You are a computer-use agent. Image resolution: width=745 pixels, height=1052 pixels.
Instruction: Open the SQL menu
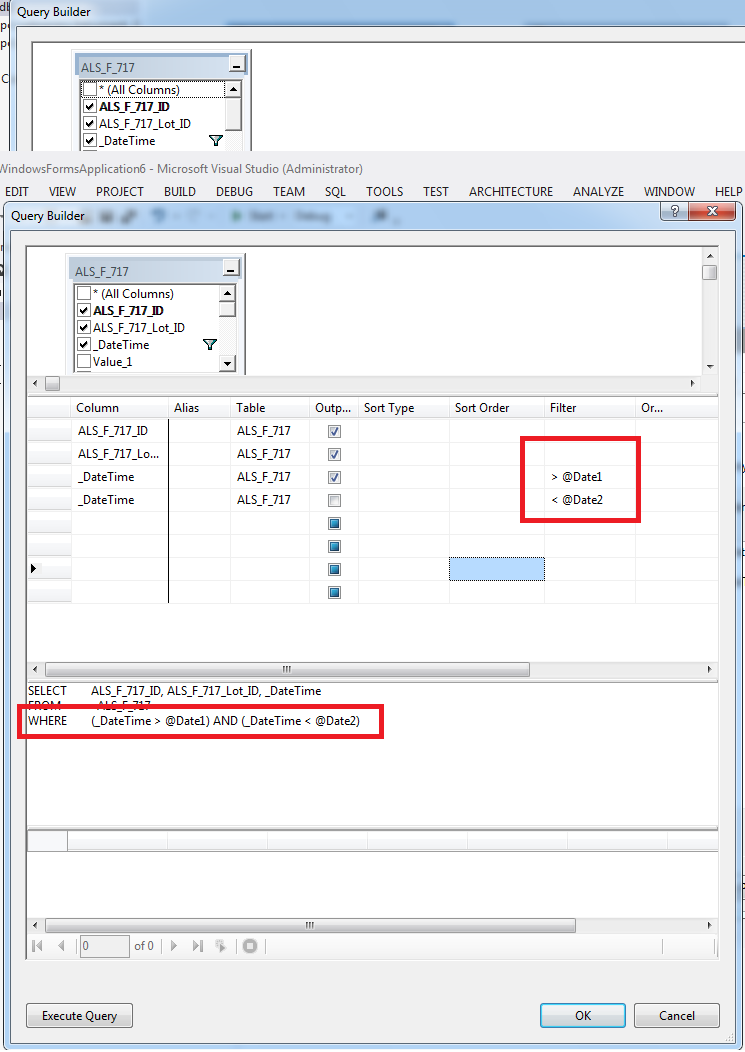[x=335, y=191]
